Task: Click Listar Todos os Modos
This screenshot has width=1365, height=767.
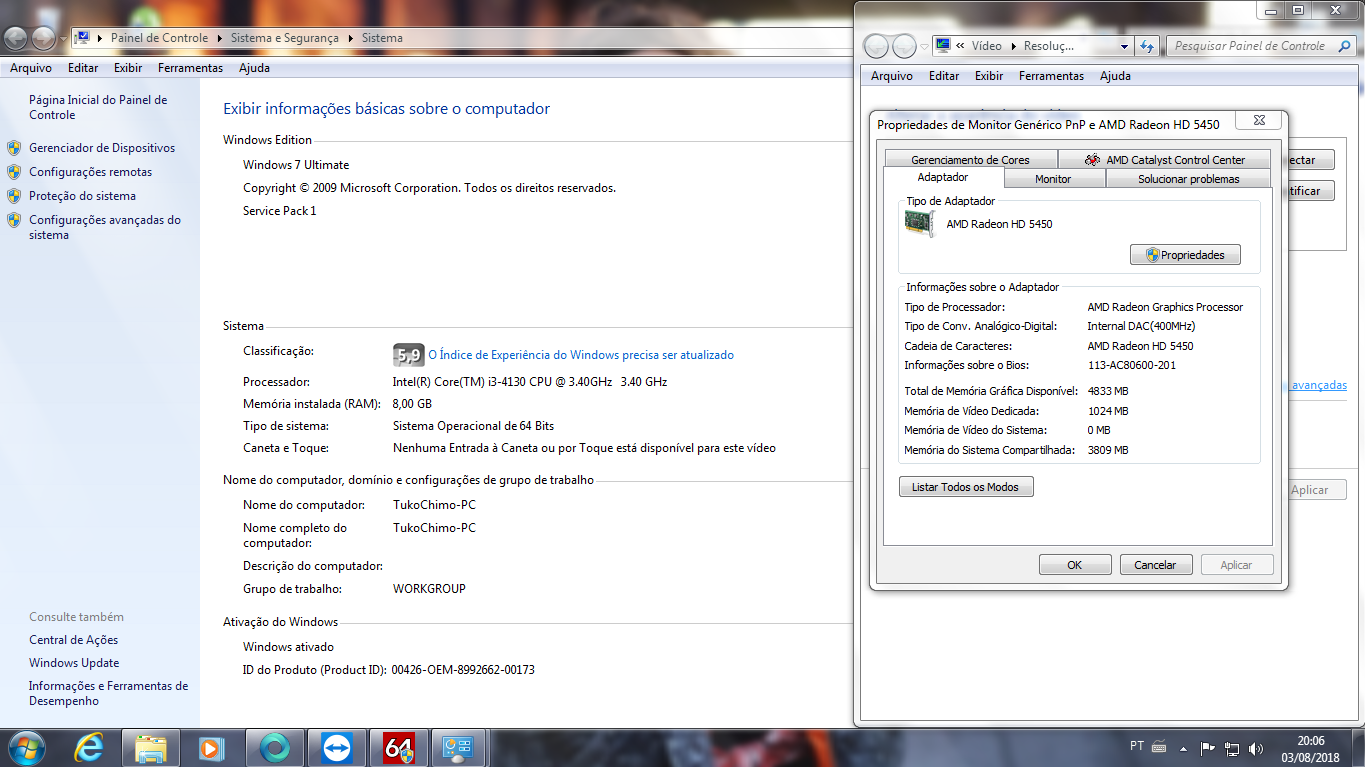Action: 966,487
